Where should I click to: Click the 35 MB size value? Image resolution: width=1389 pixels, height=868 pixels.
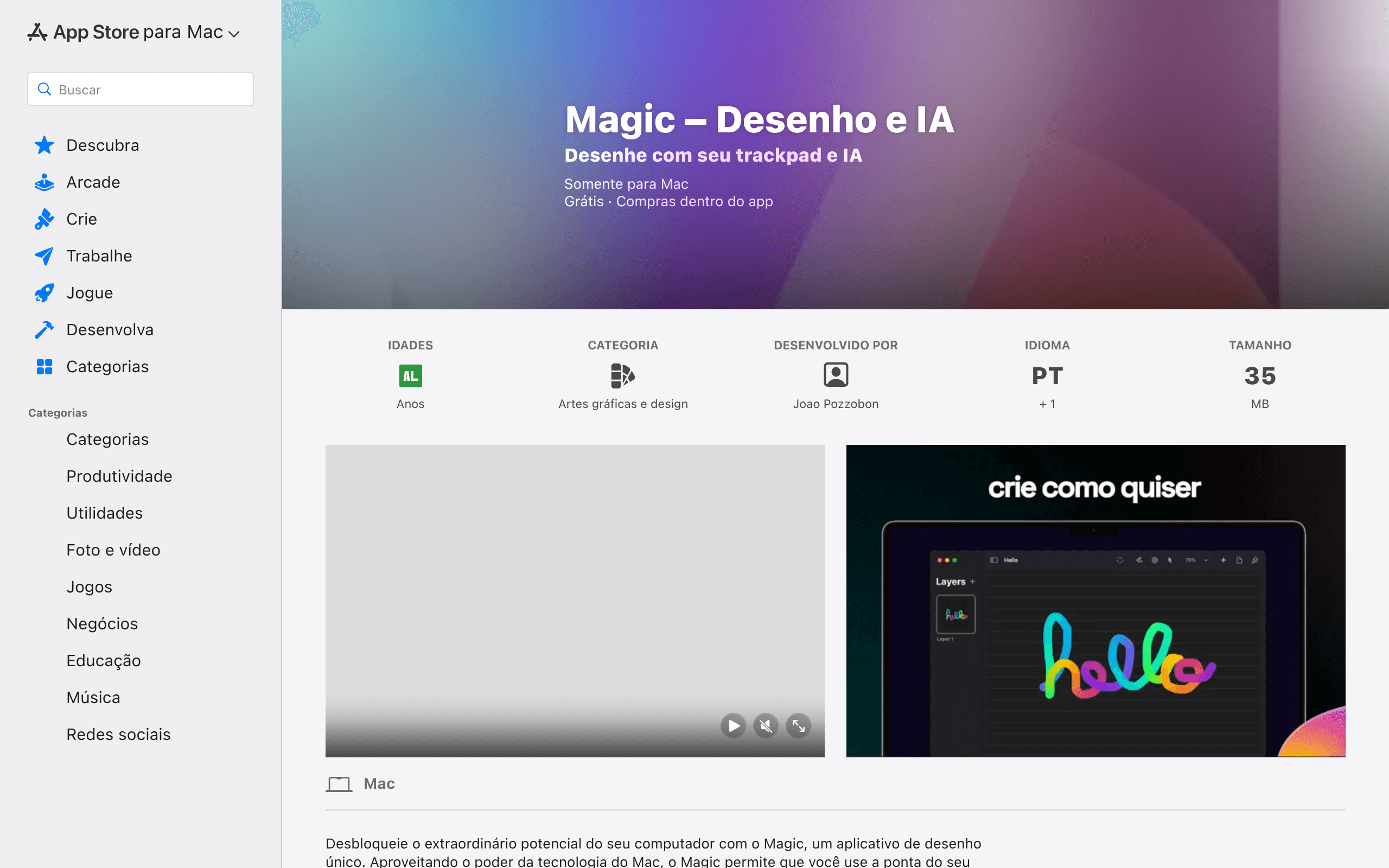(x=1260, y=376)
